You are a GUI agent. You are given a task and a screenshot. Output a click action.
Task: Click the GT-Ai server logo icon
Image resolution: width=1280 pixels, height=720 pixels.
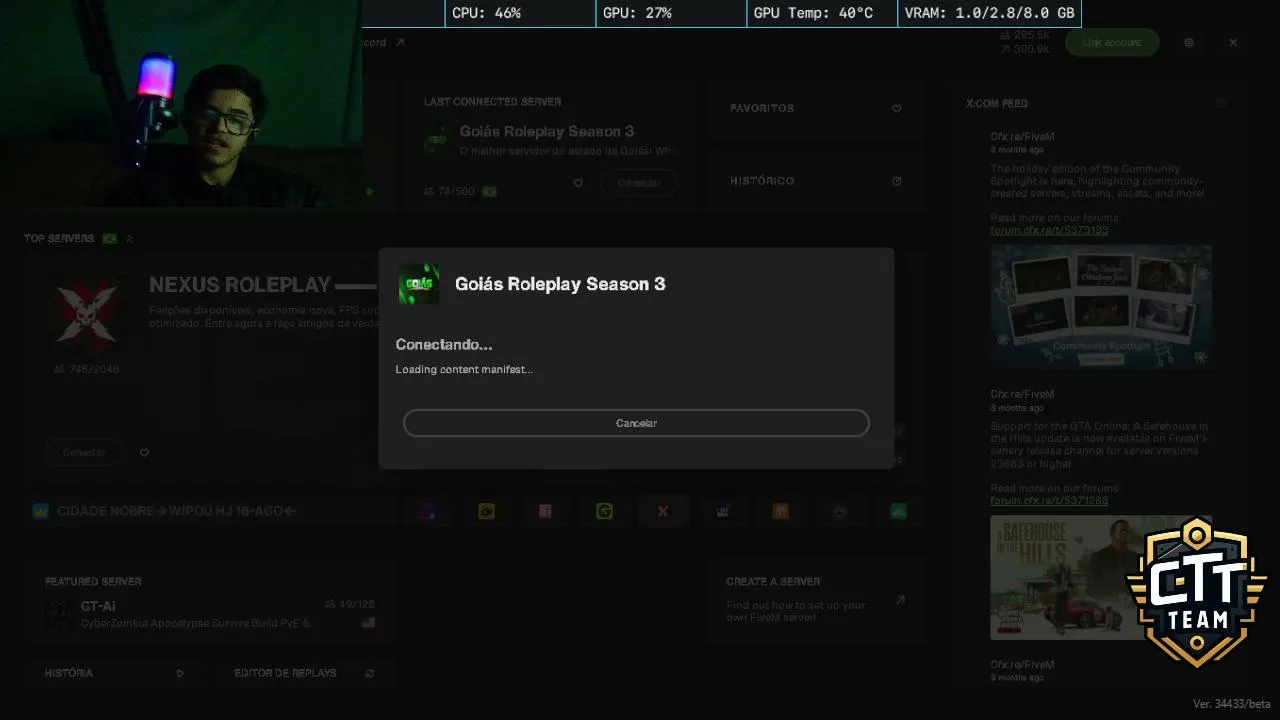pos(60,614)
